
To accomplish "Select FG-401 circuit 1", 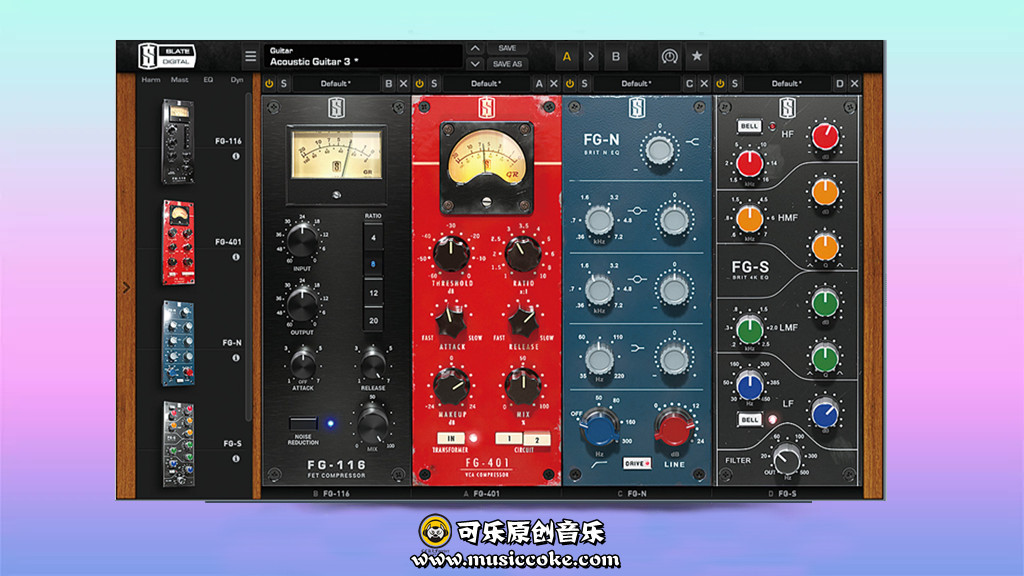I will (509, 438).
